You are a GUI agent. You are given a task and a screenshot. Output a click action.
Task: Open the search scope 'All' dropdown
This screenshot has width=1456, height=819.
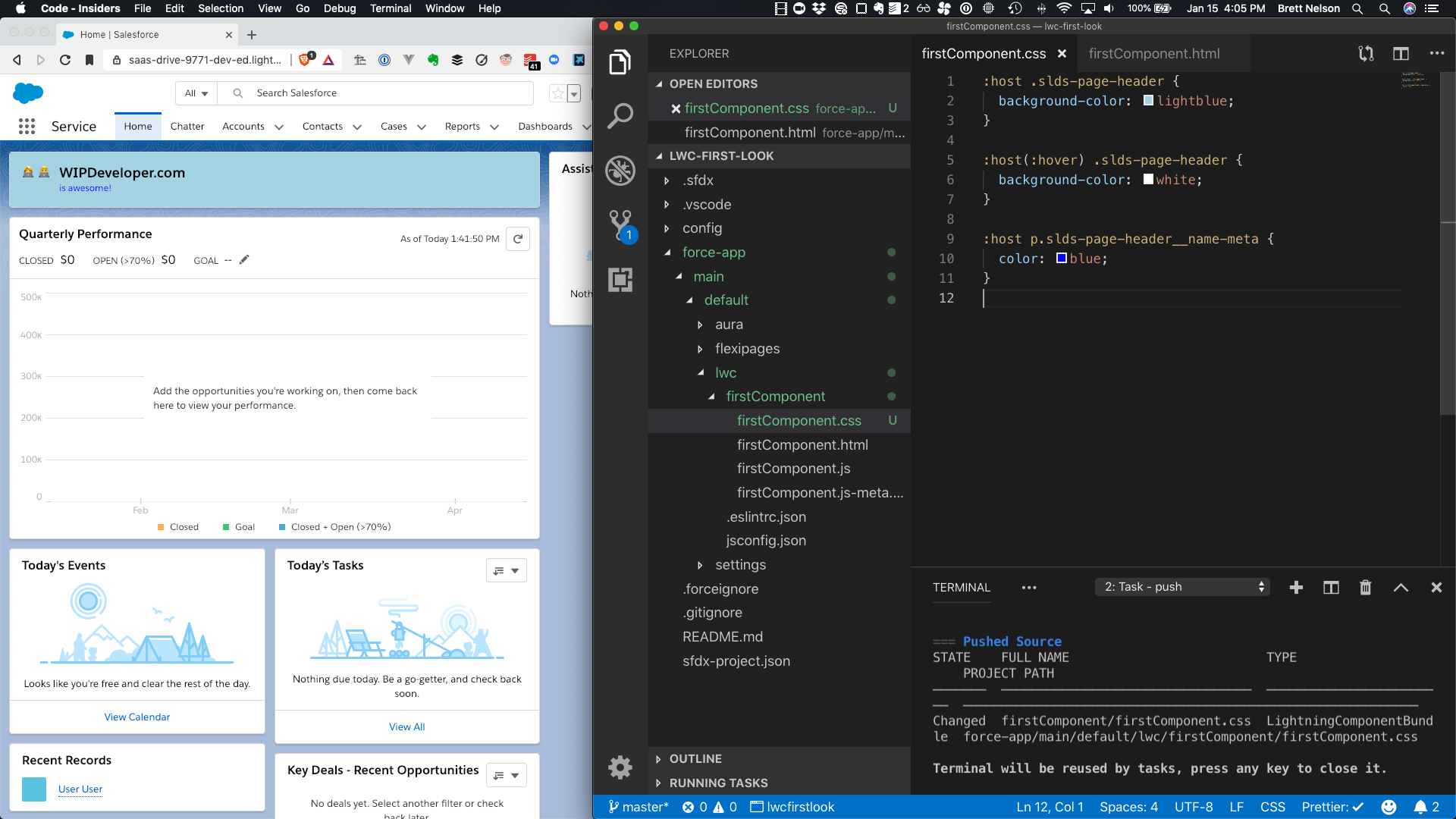coord(196,93)
